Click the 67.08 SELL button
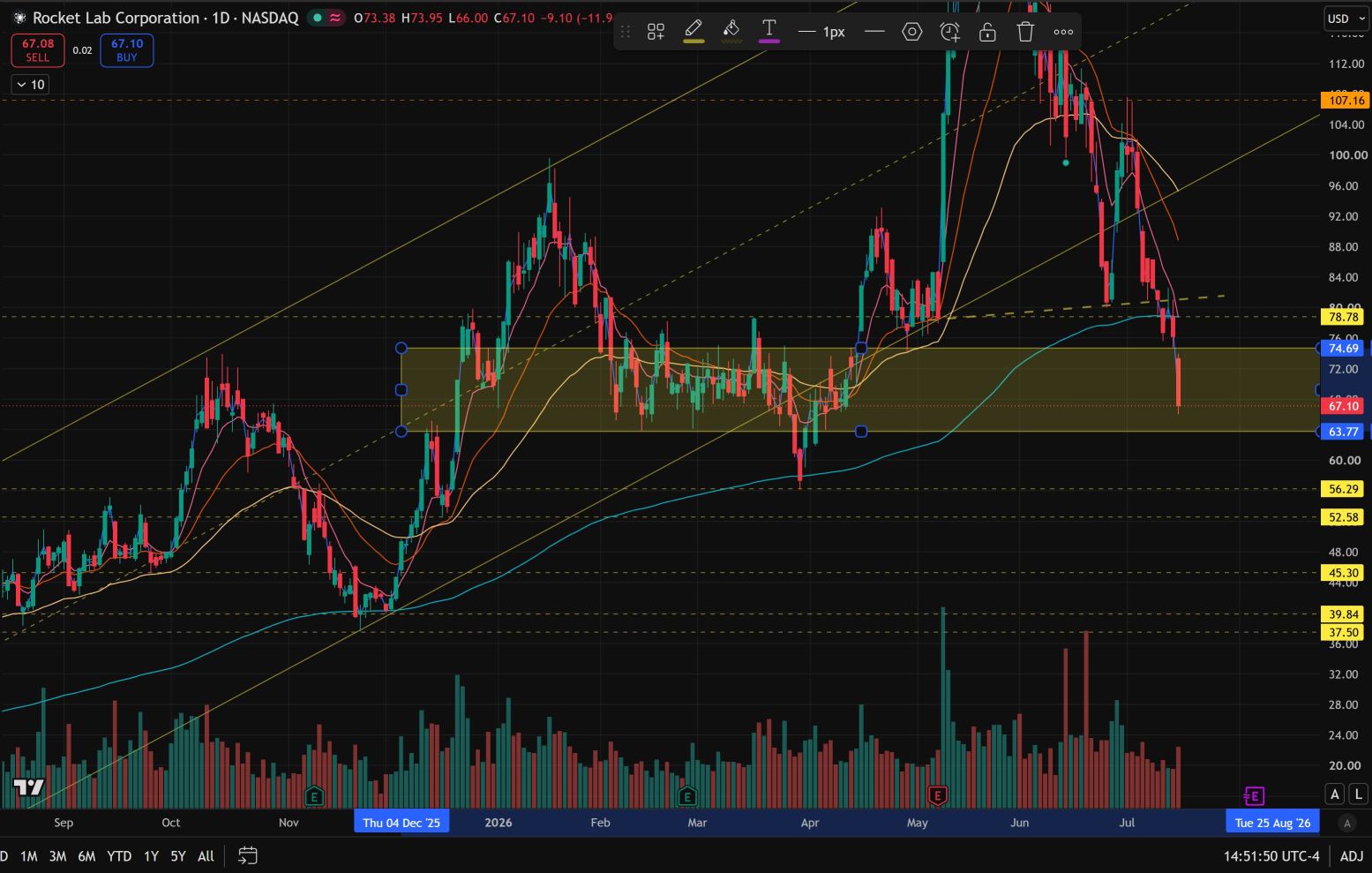 point(38,50)
